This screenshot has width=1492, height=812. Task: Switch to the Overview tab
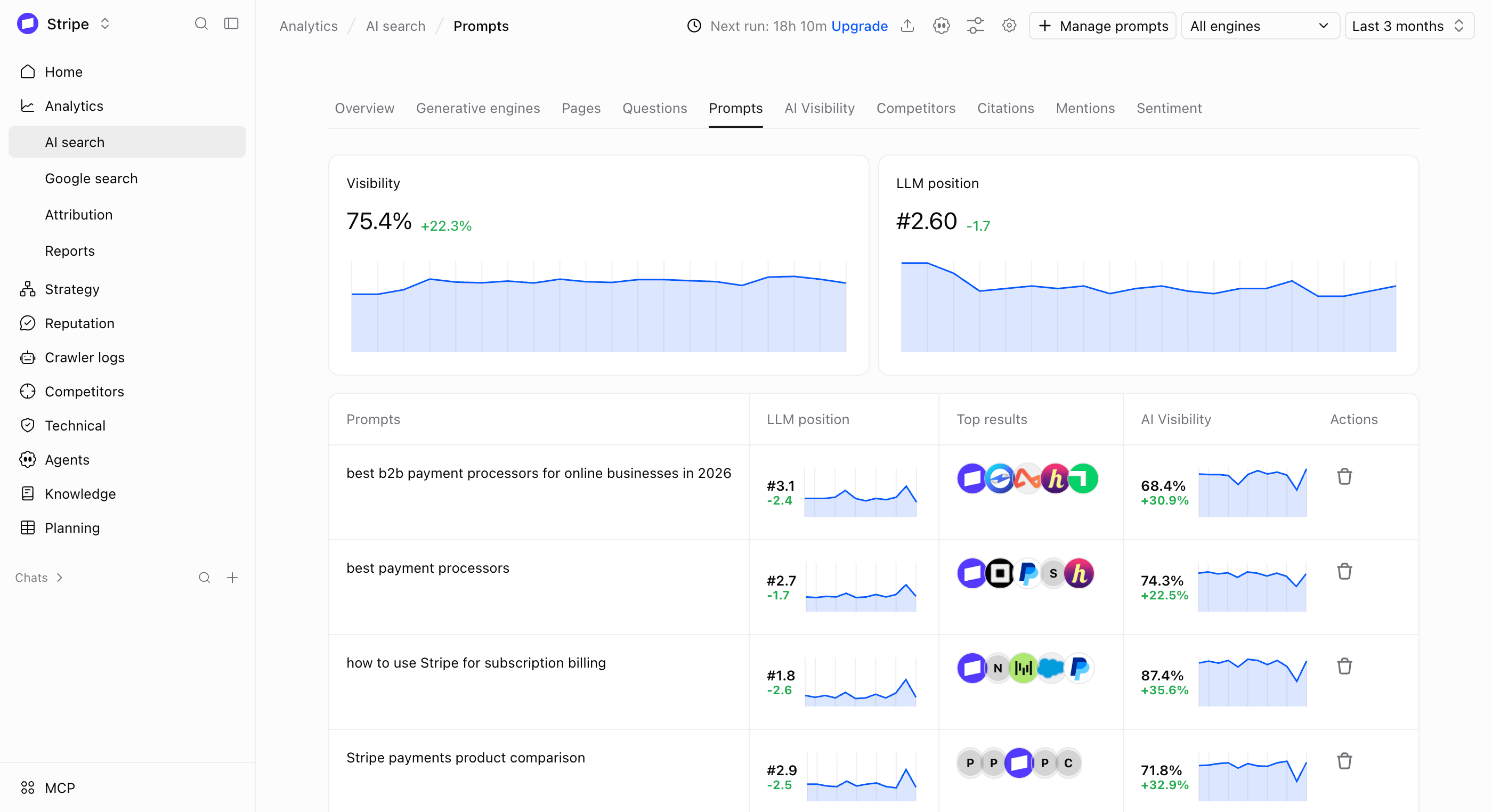[x=364, y=108]
